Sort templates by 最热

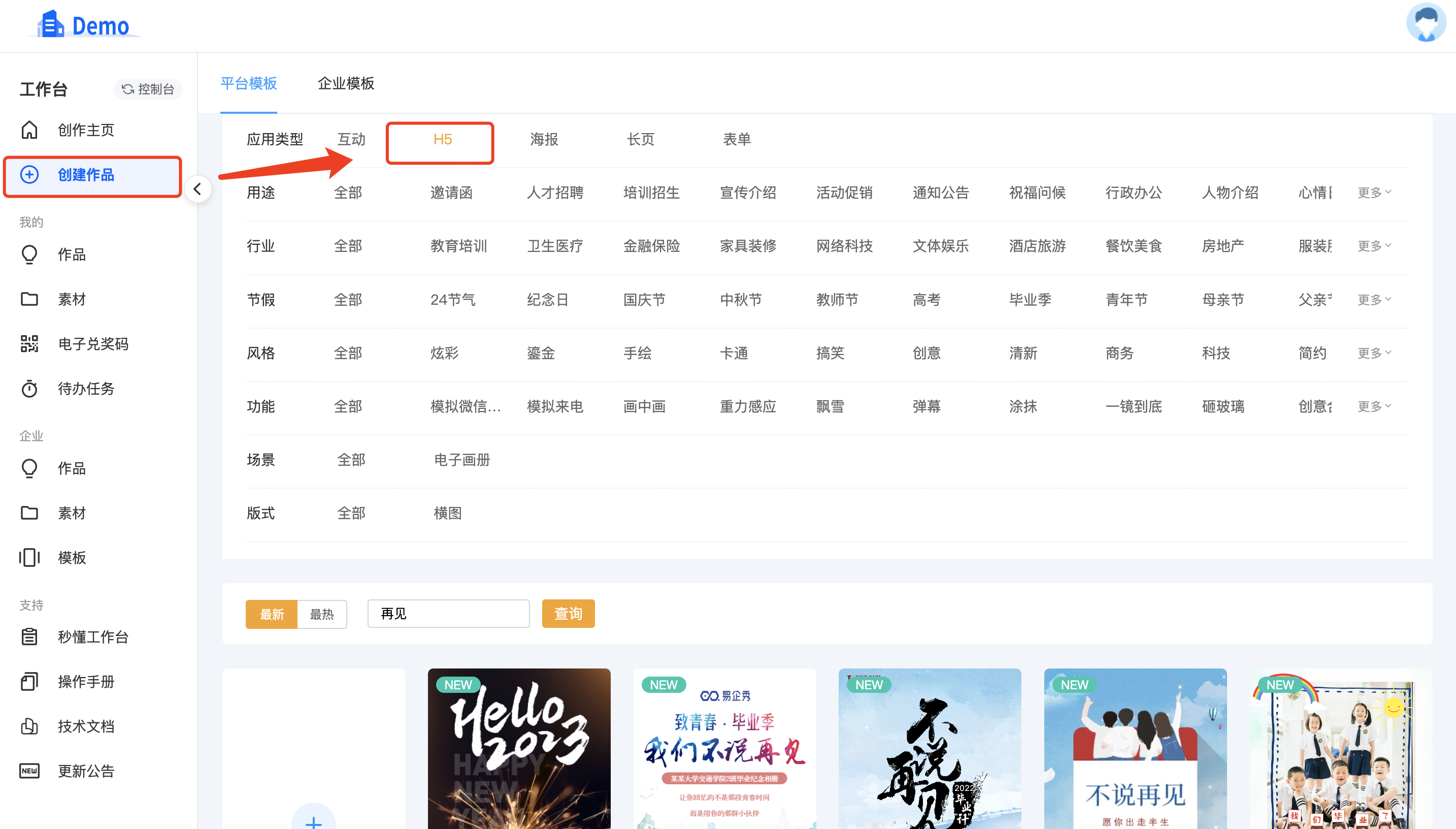click(322, 614)
